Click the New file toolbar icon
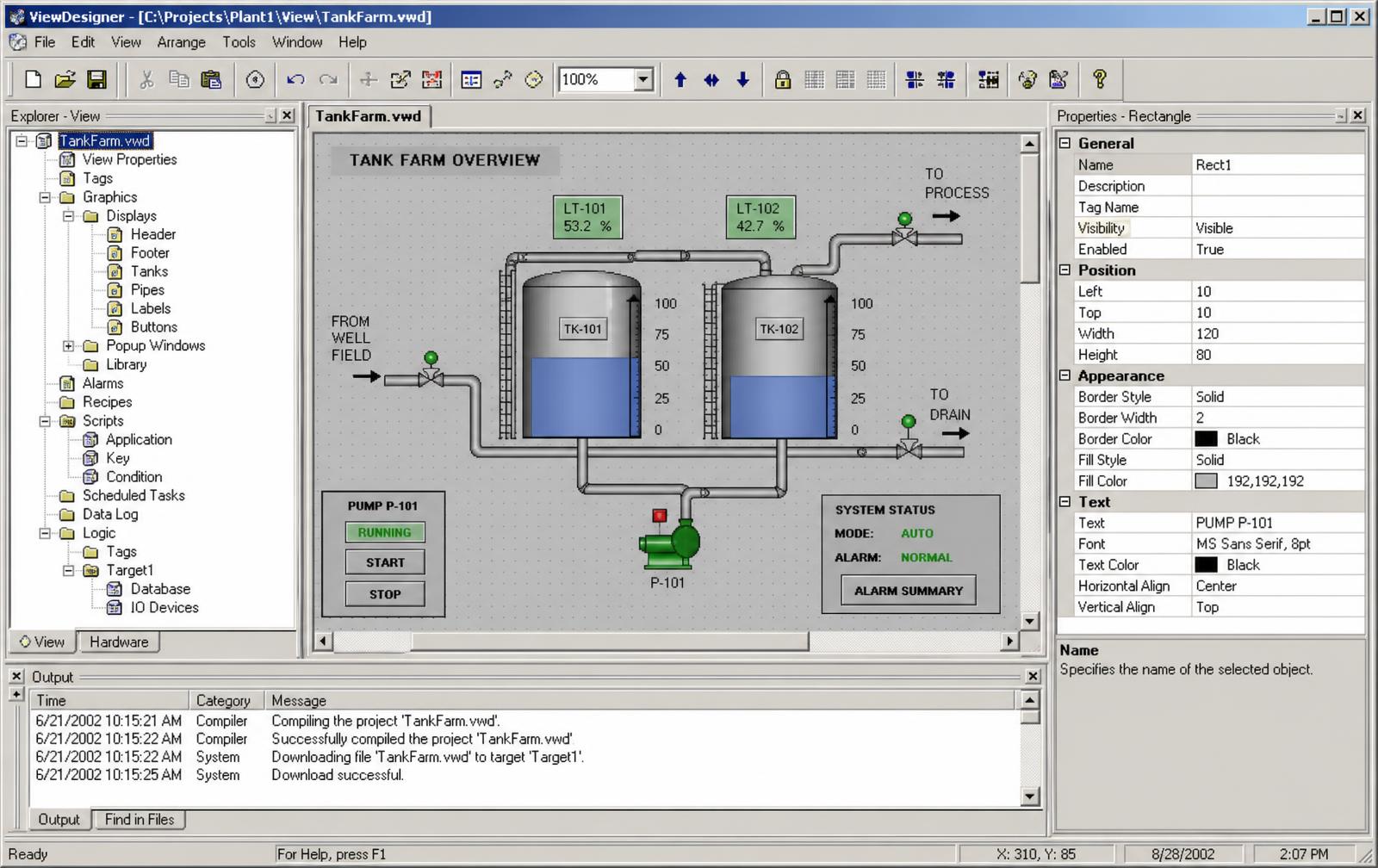This screenshot has width=1378, height=868. (33, 80)
